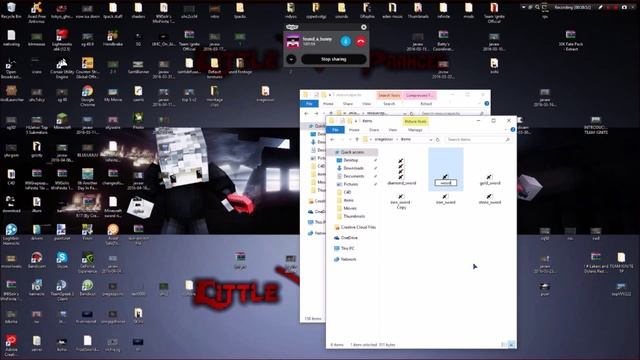Open the Recycle Bin desktop icon
The image size is (640, 360).
[11, 10]
